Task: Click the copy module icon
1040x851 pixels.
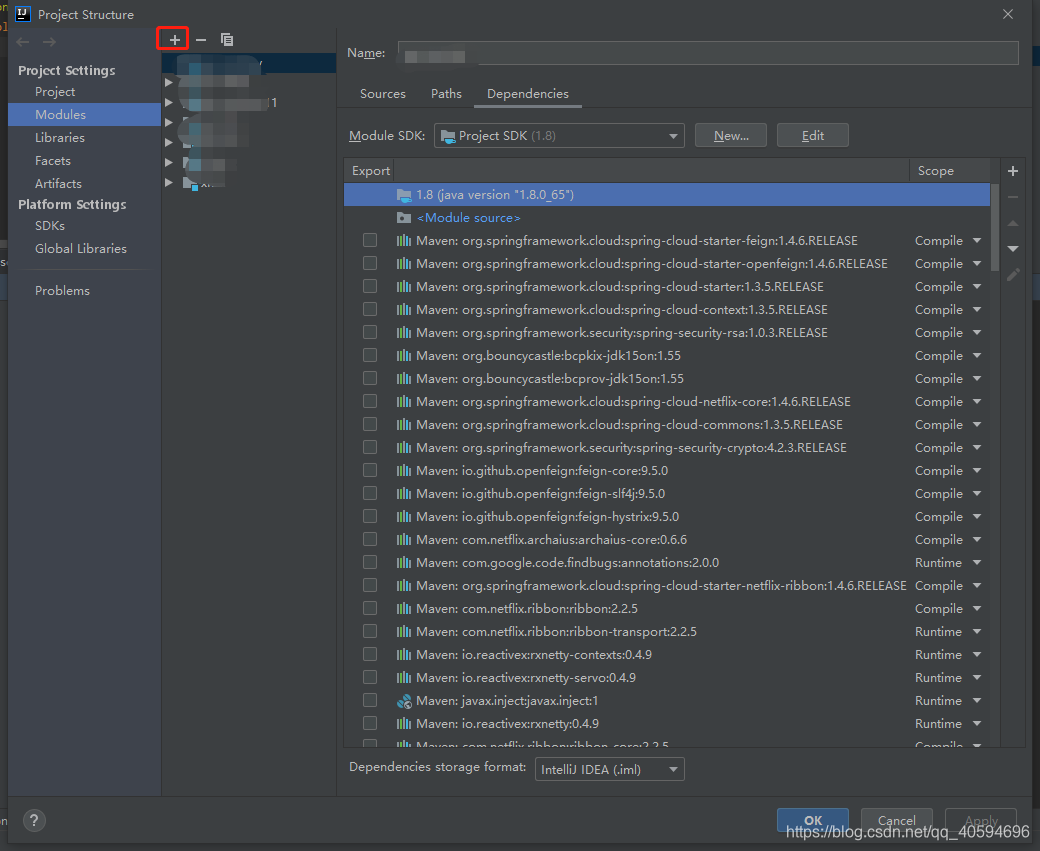Action: [227, 40]
